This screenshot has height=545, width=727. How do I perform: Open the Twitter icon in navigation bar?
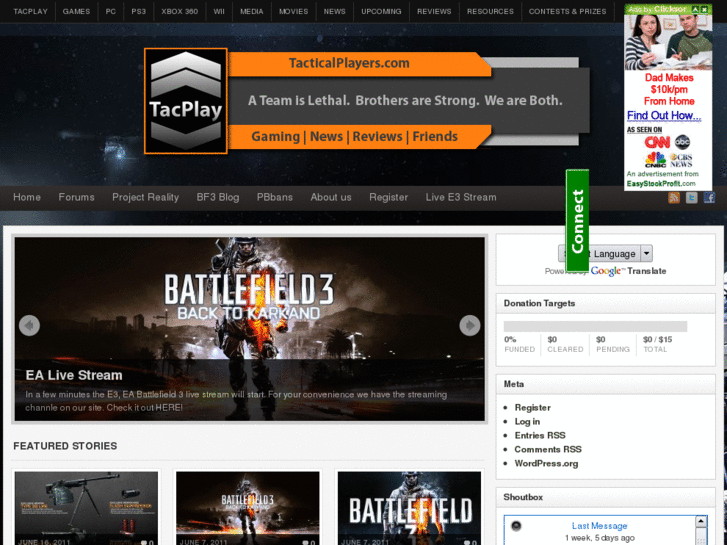pyautogui.click(x=691, y=198)
